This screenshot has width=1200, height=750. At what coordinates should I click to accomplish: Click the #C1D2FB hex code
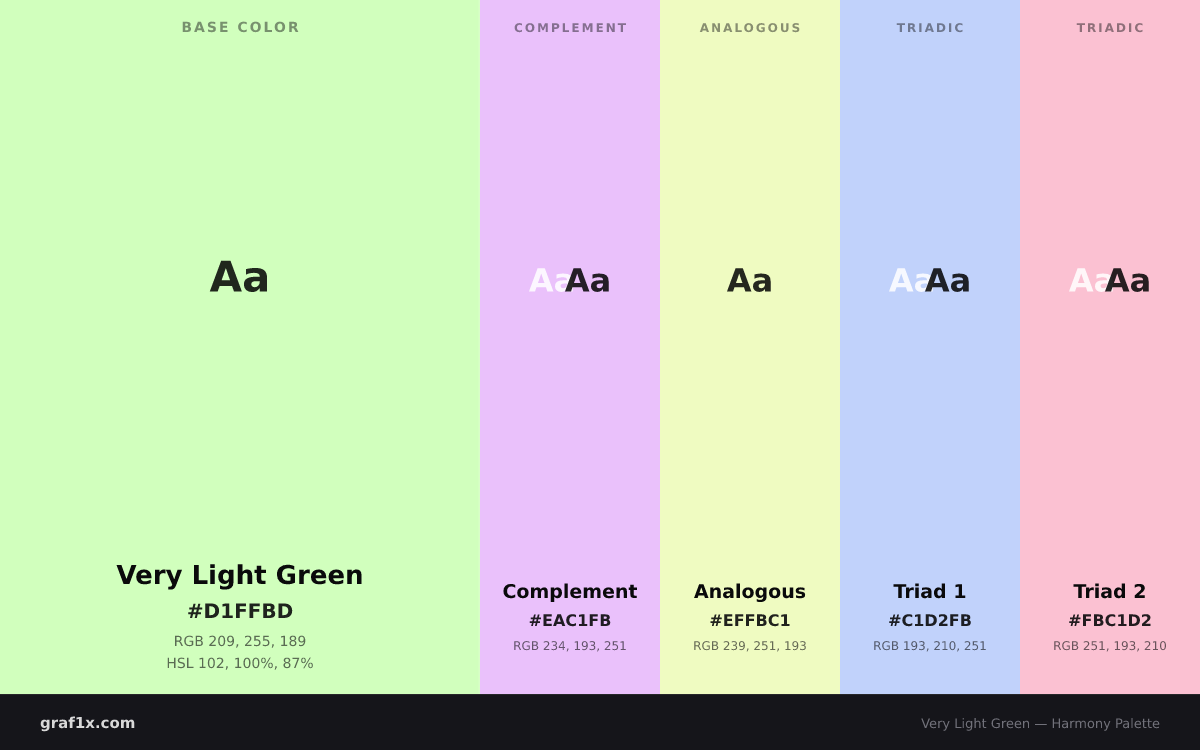(930, 620)
